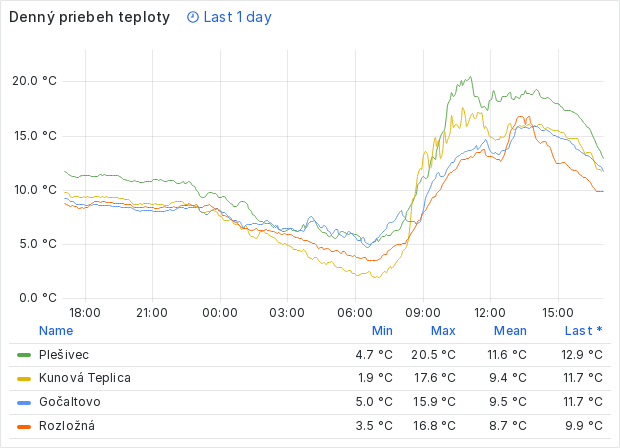Isolate the Gočaltovo series in the legend

pos(69,402)
